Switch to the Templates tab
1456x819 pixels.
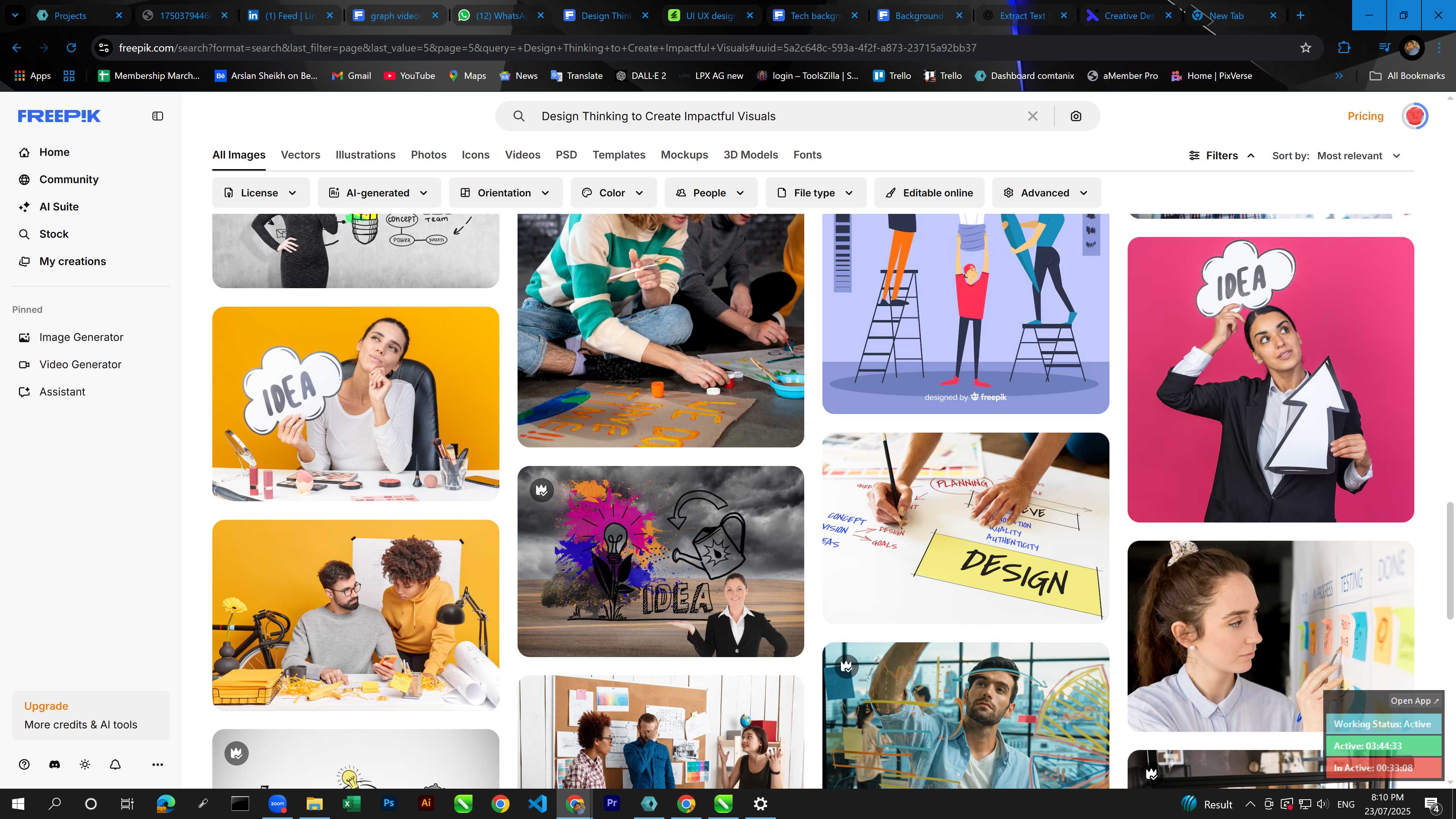click(618, 155)
